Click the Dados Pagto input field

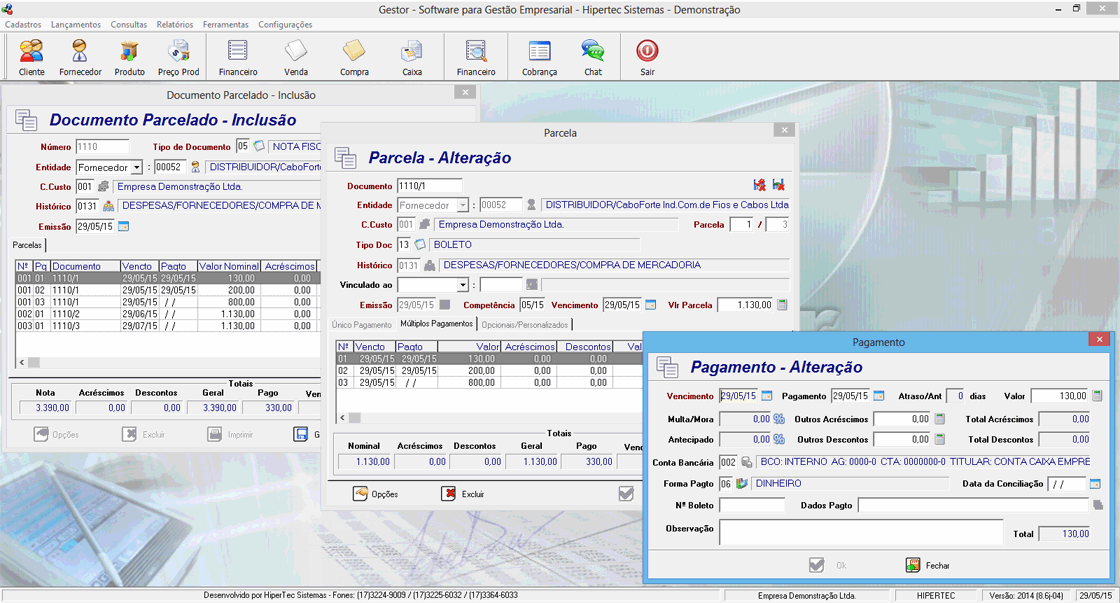[x=974, y=505]
